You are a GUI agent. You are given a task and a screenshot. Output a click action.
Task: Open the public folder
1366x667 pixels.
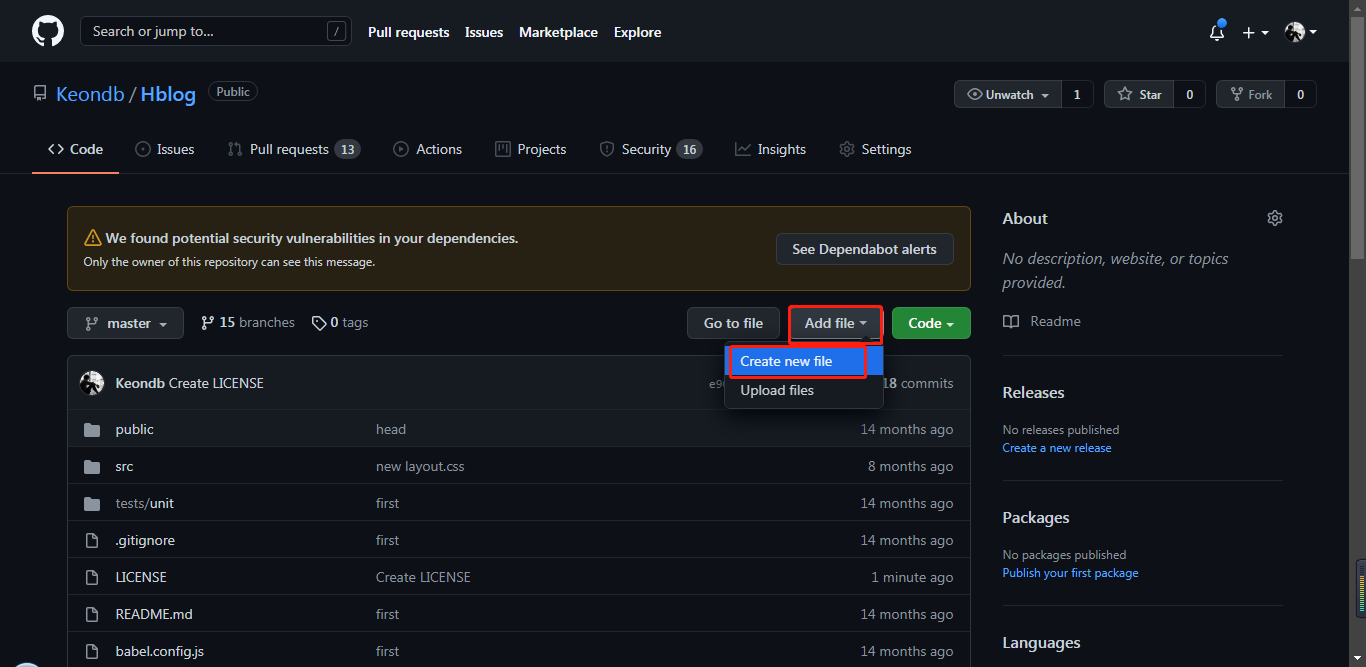point(135,429)
